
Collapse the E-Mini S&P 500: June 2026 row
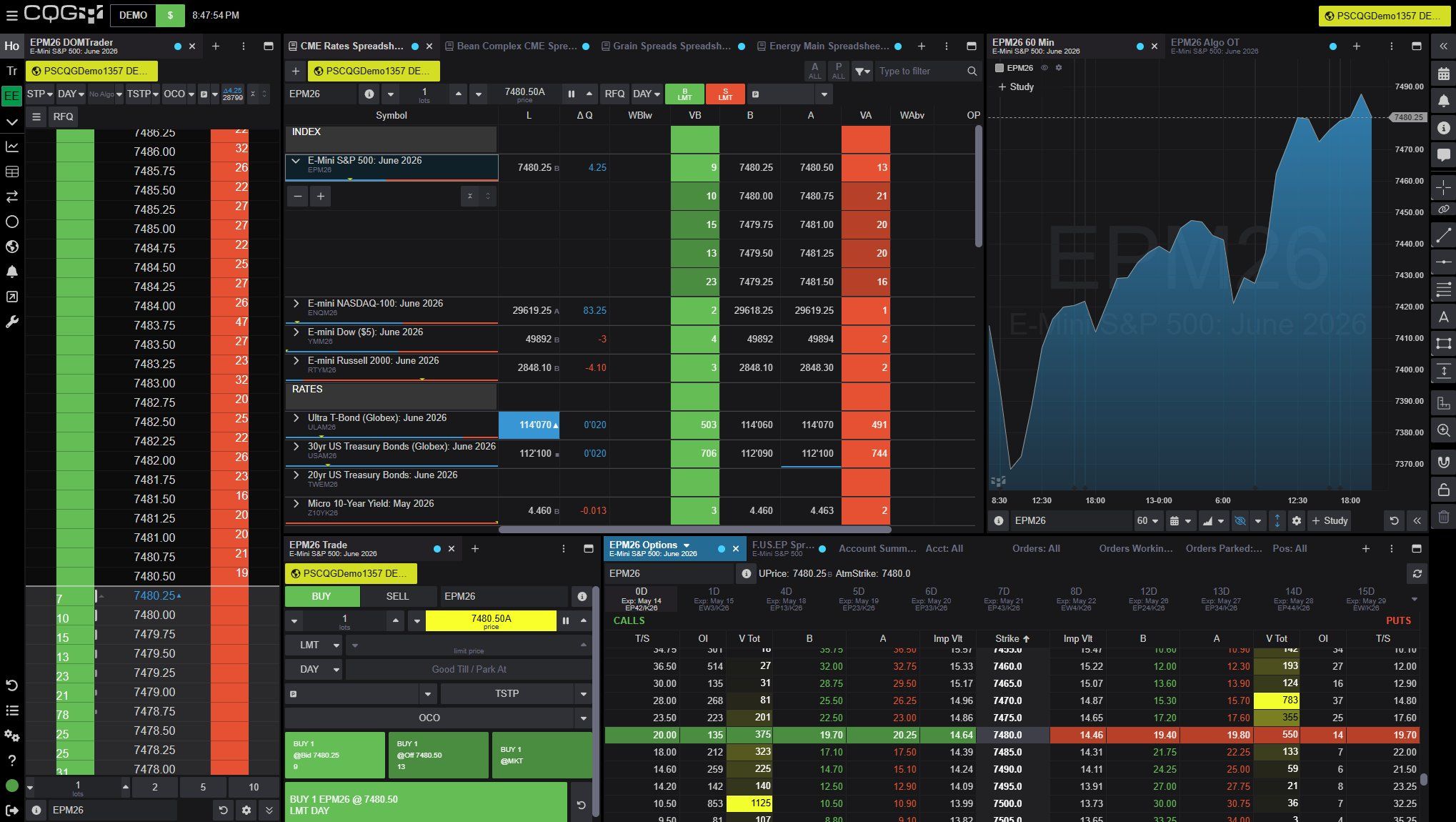[x=295, y=161]
